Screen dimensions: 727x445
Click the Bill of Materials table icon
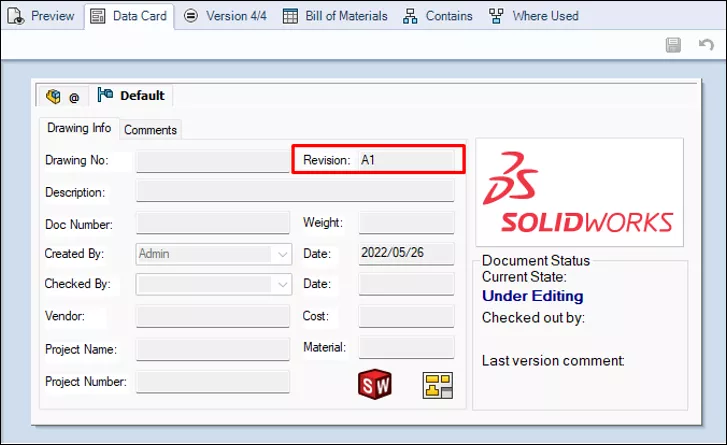290,16
